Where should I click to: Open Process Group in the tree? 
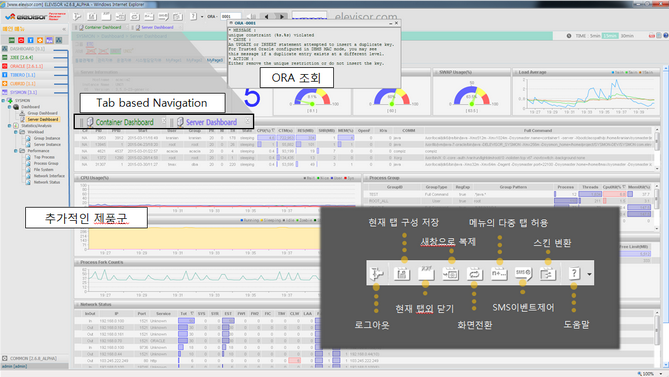click(46, 163)
